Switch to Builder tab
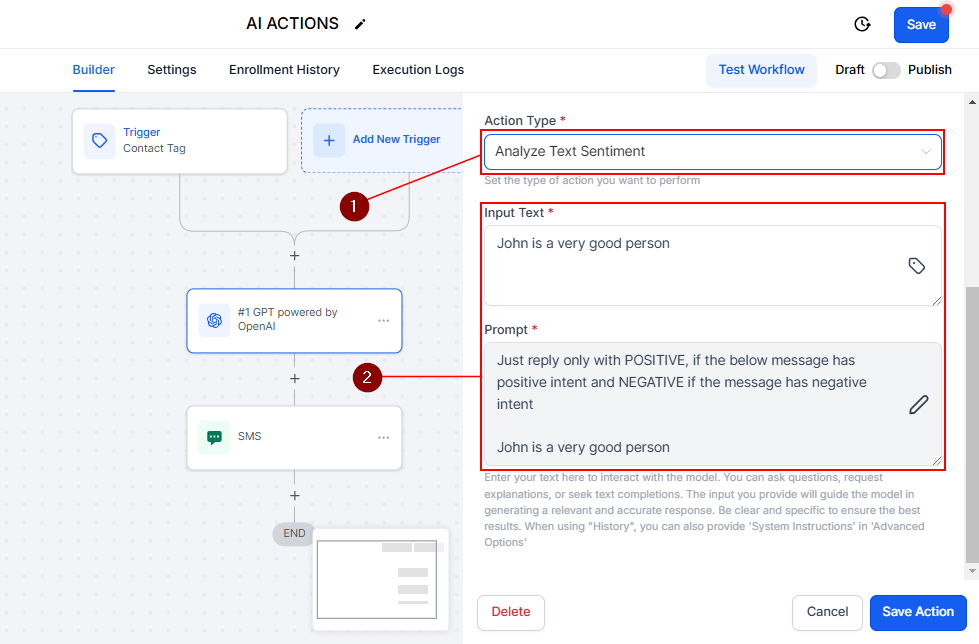Viewport: 979px width, 644px height. point(94,70)
